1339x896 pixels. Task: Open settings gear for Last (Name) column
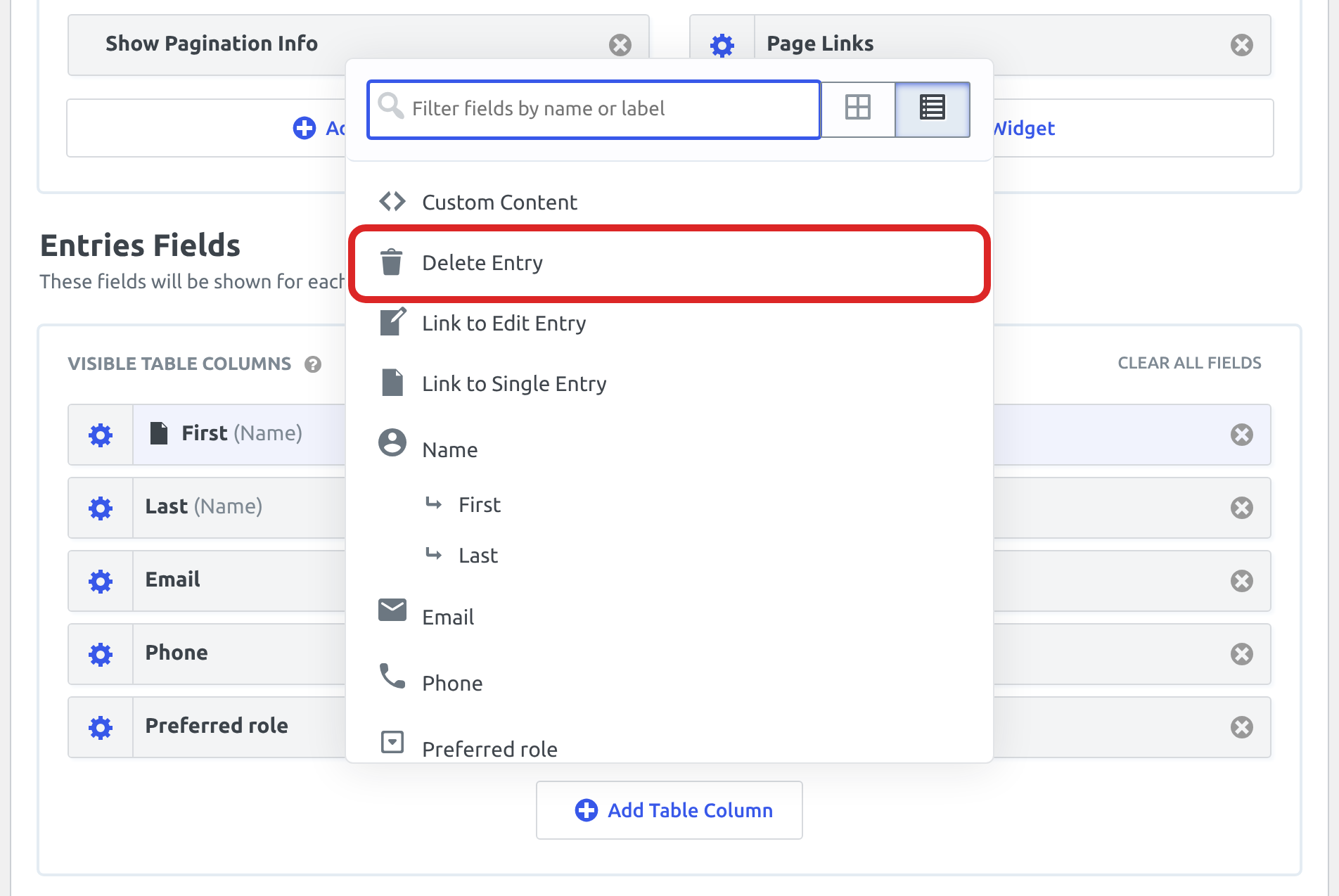point(101,508)
